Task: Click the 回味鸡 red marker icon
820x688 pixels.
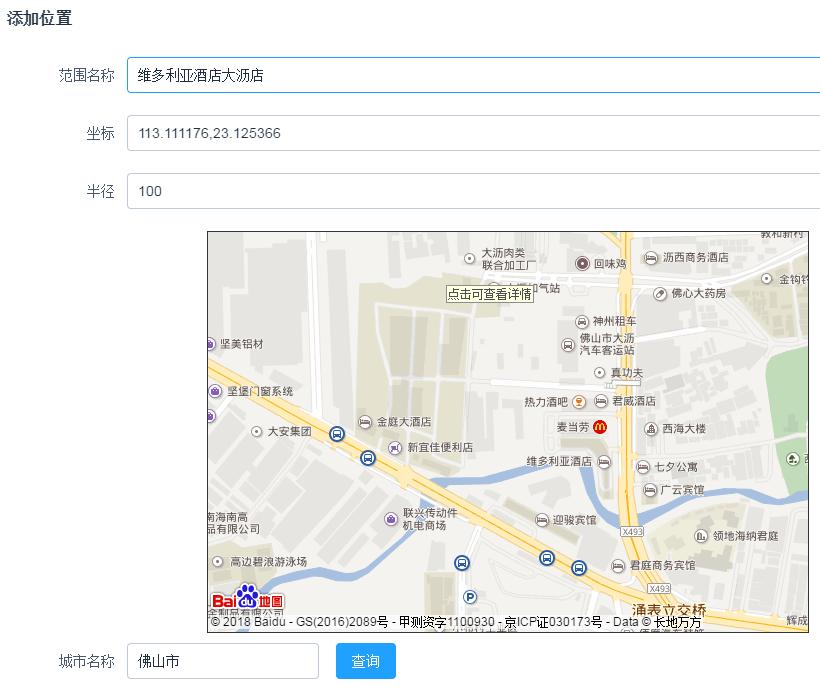Action: coord(581,262)
